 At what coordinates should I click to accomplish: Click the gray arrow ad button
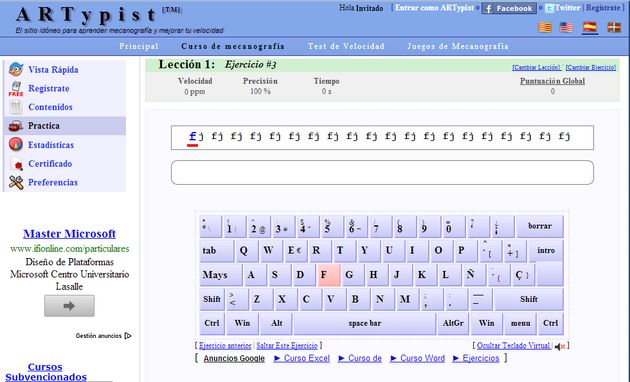point(70,306)
